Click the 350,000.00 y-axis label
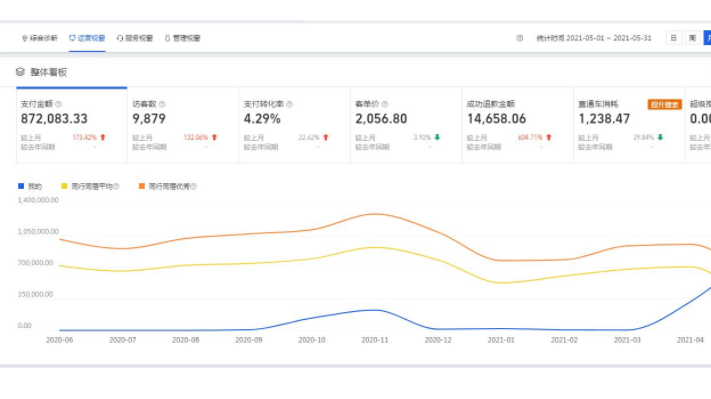This screenshot has width=711, height=399. [35, 294]
